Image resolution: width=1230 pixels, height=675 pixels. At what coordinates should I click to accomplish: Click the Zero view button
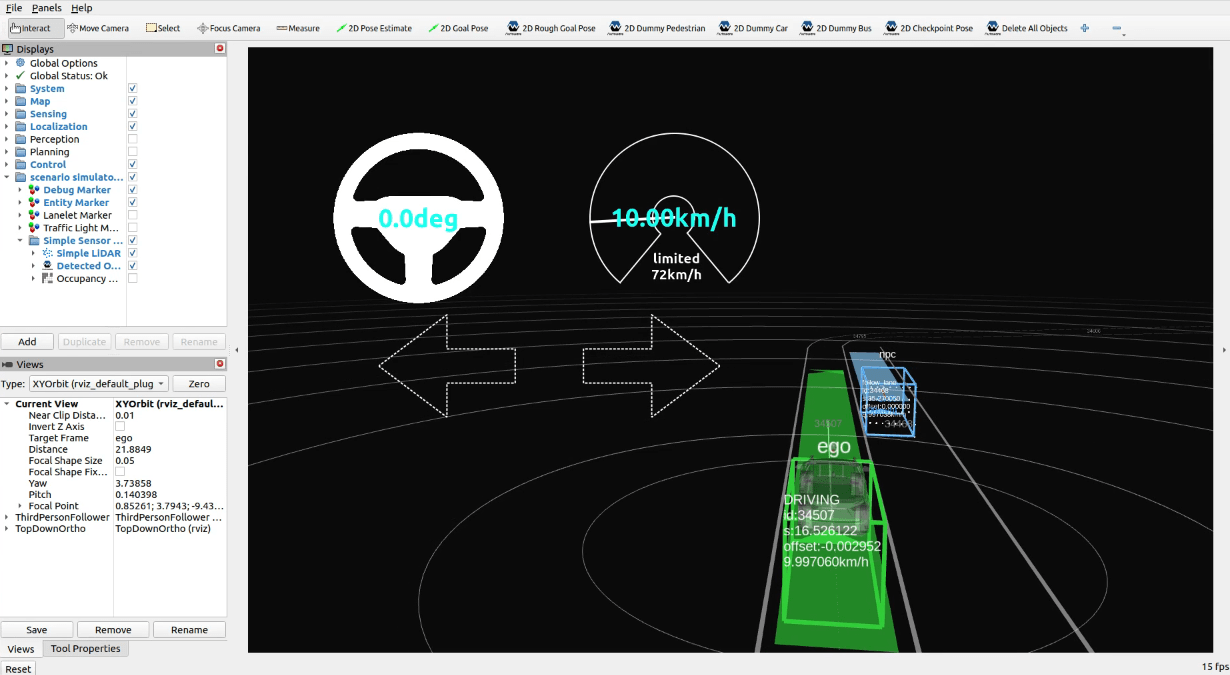[198, 383]
